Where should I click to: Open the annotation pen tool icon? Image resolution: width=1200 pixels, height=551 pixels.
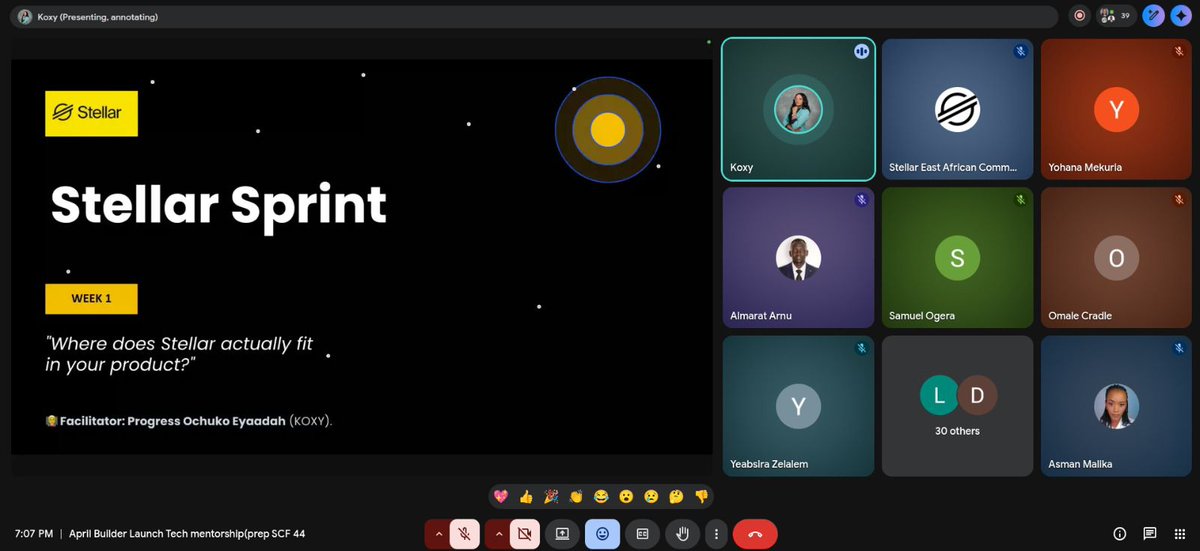pyautogui.click(x=1154, y=16)
